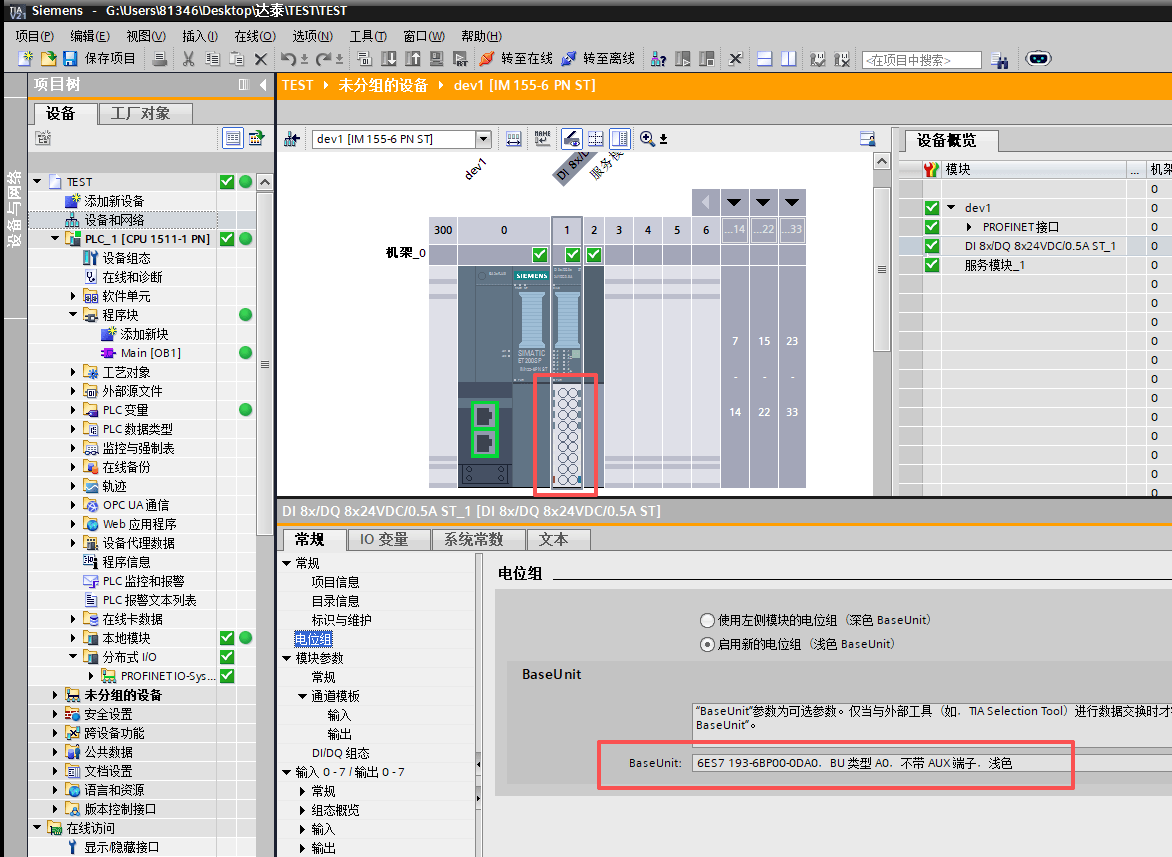The image size is (1172, 857).
Task: Click the download to device icon
Action: click(389, 59)
